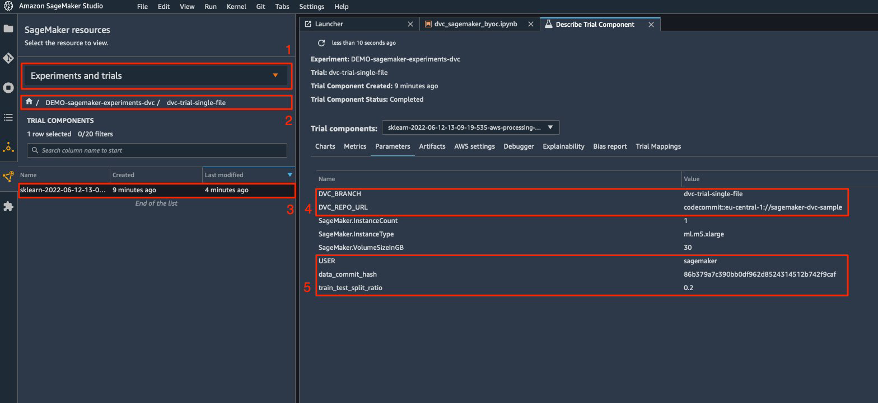The width and height of the screenshot is (879, 404).
Task: Open the orange pipeline graph sidebar icon
Action: pos(8,177)
